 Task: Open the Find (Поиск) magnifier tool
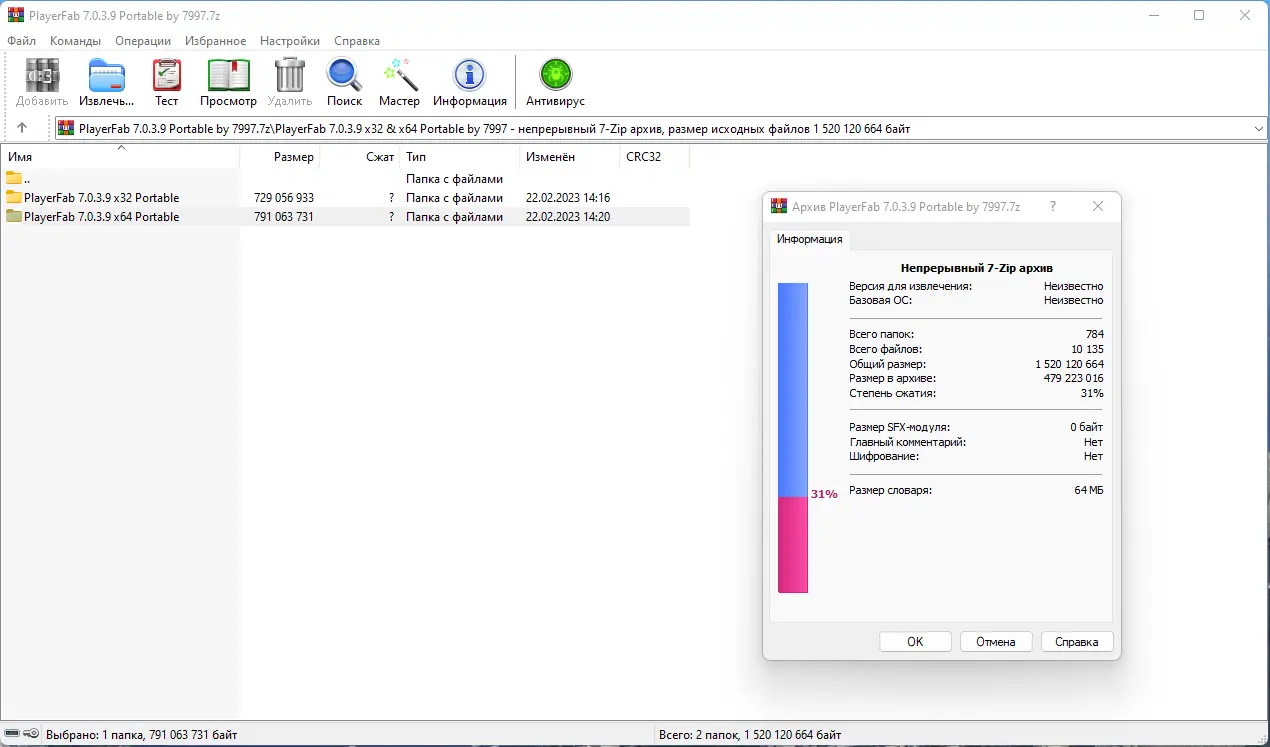pos(344,75)
